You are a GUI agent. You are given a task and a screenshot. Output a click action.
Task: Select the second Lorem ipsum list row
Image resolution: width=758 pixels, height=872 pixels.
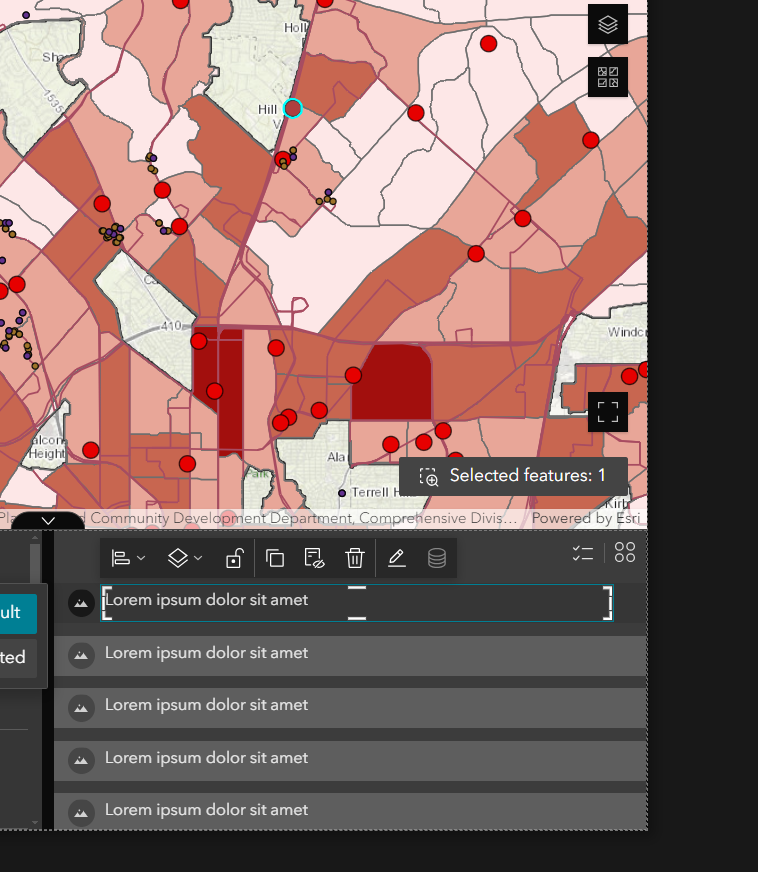[x=350, y=654]
